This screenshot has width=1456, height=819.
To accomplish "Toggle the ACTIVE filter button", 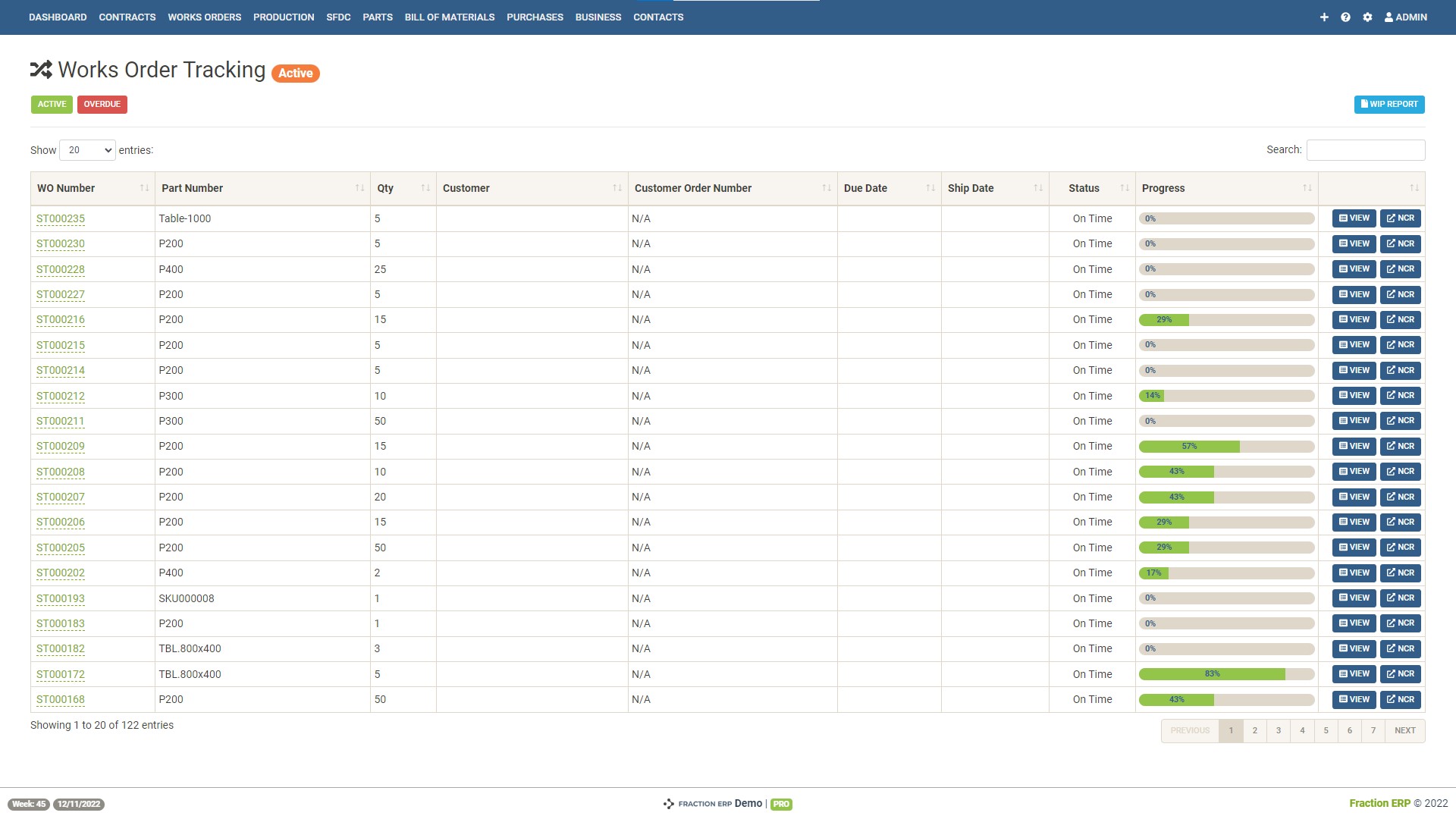I will coord(51,104).
